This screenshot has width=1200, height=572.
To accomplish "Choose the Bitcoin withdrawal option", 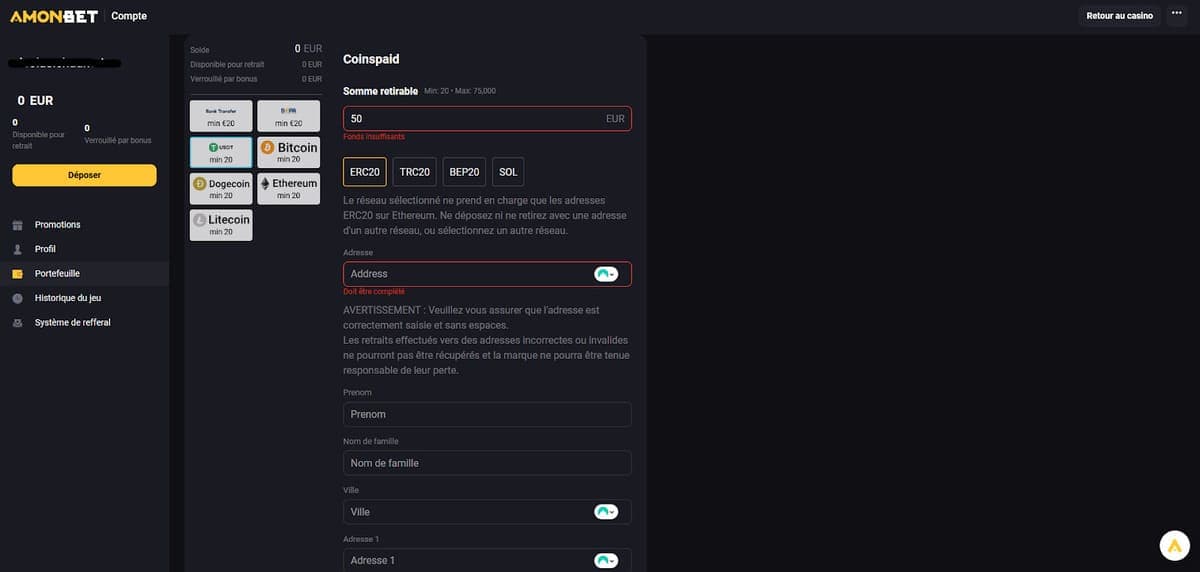I will coord(288,152).
